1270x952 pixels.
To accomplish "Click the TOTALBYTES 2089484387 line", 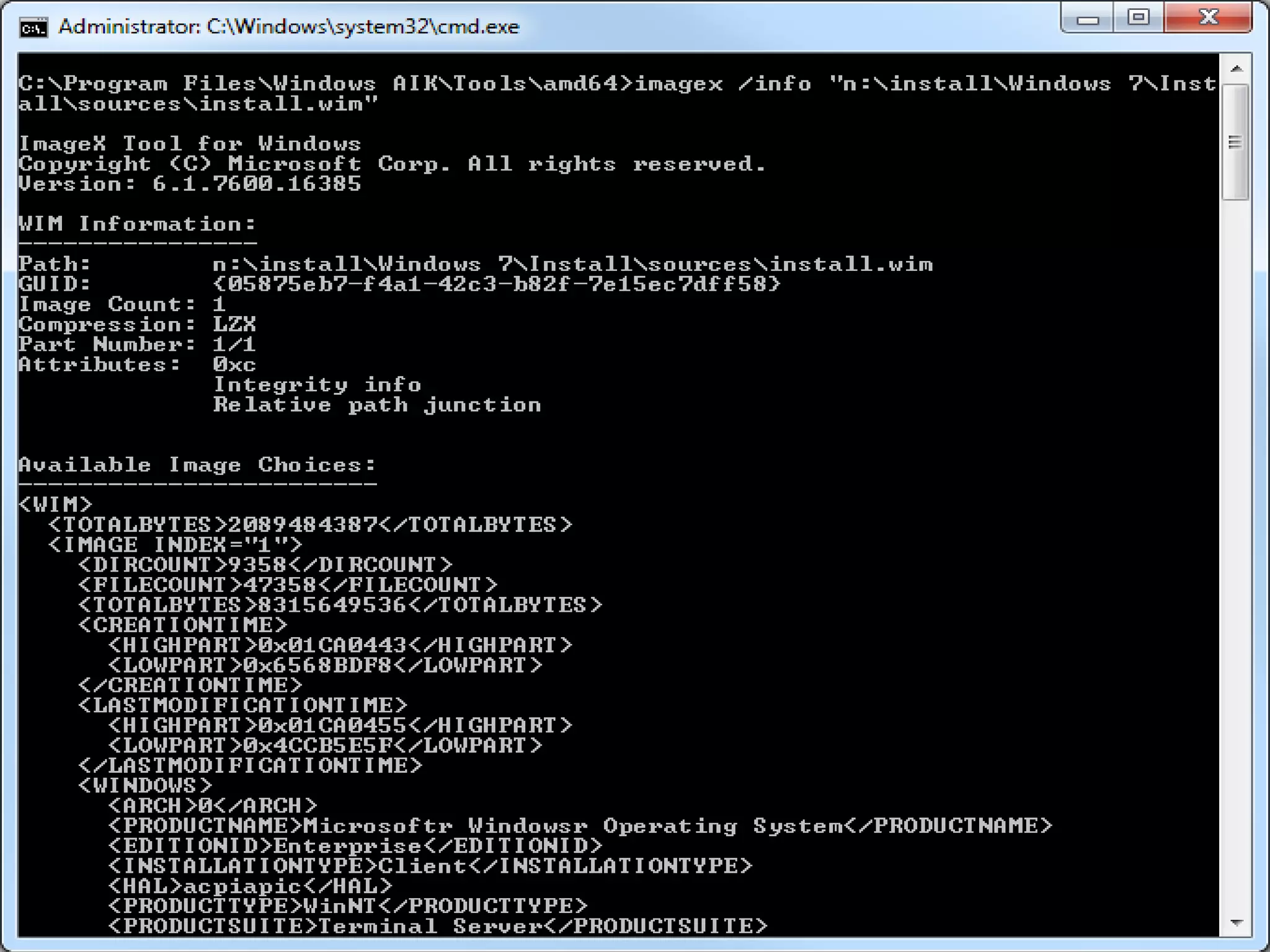I will coord(310,525).
